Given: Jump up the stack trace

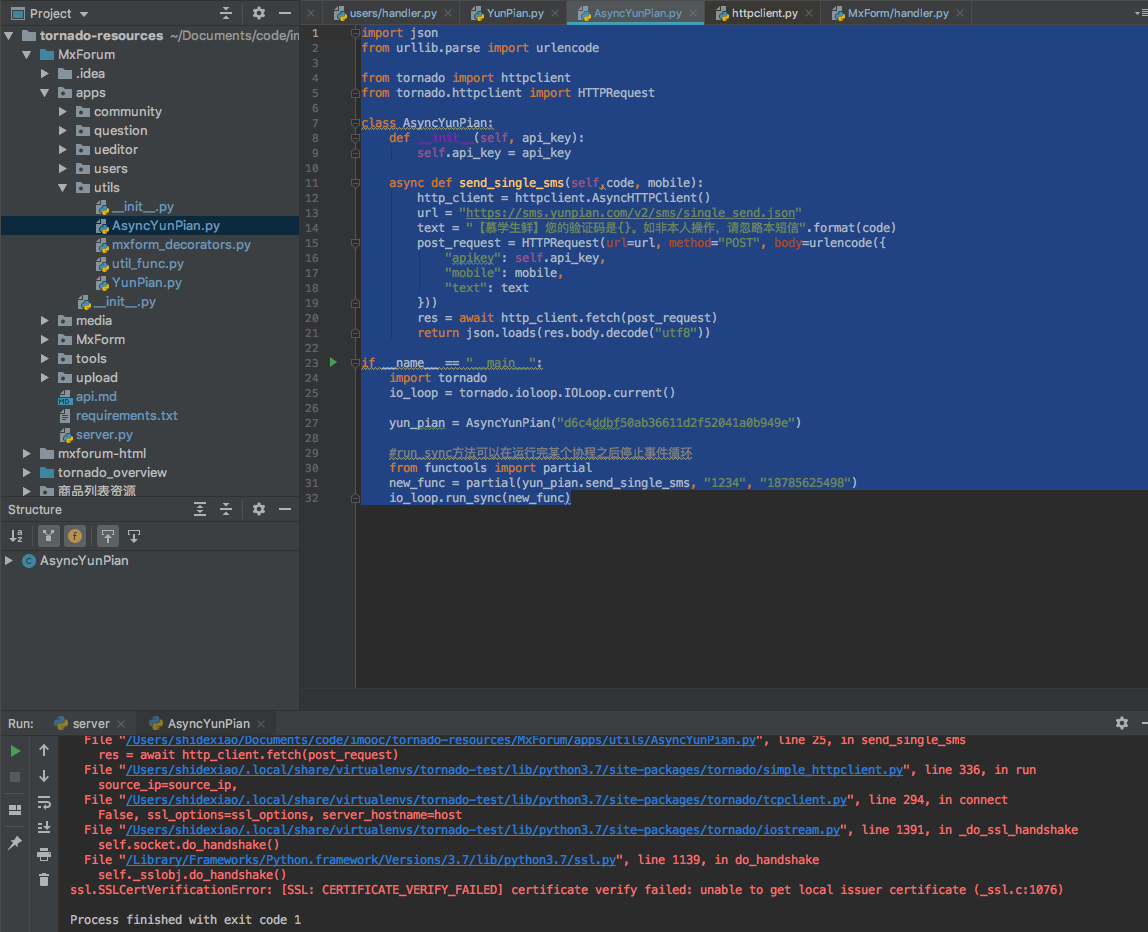Looking at the screenshot, I should tap(44, 750).
